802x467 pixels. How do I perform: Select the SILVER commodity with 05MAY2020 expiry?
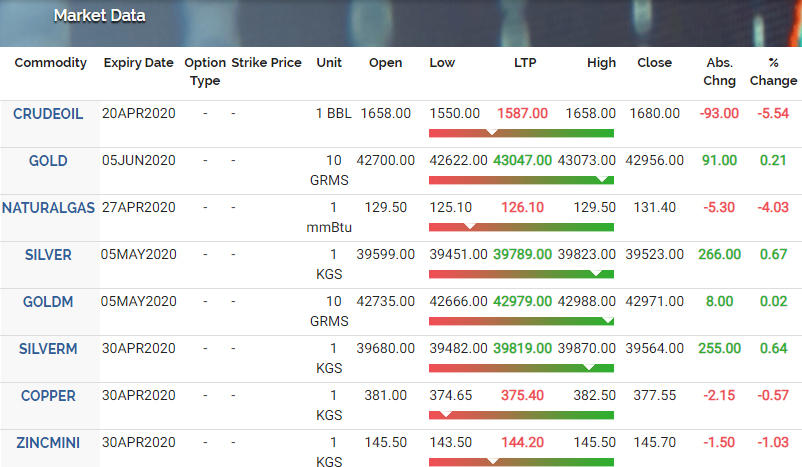[x=48, y=255]
